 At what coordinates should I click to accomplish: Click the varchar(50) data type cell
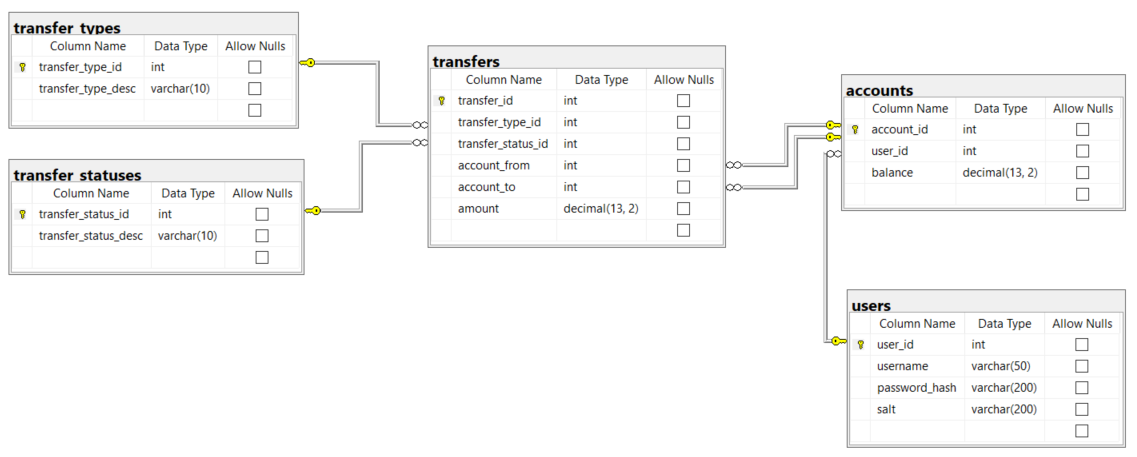(1002, 366)
